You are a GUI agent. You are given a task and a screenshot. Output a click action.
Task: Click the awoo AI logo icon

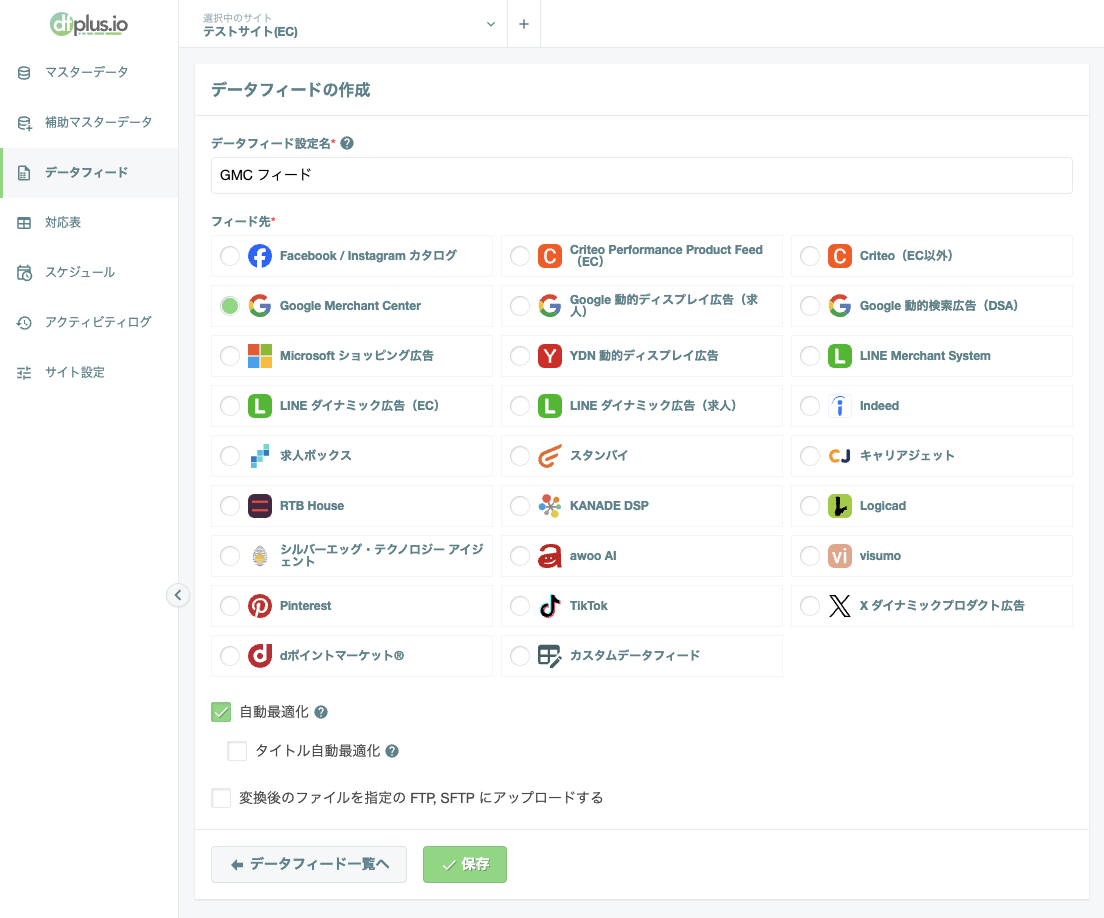coord(550,555)
